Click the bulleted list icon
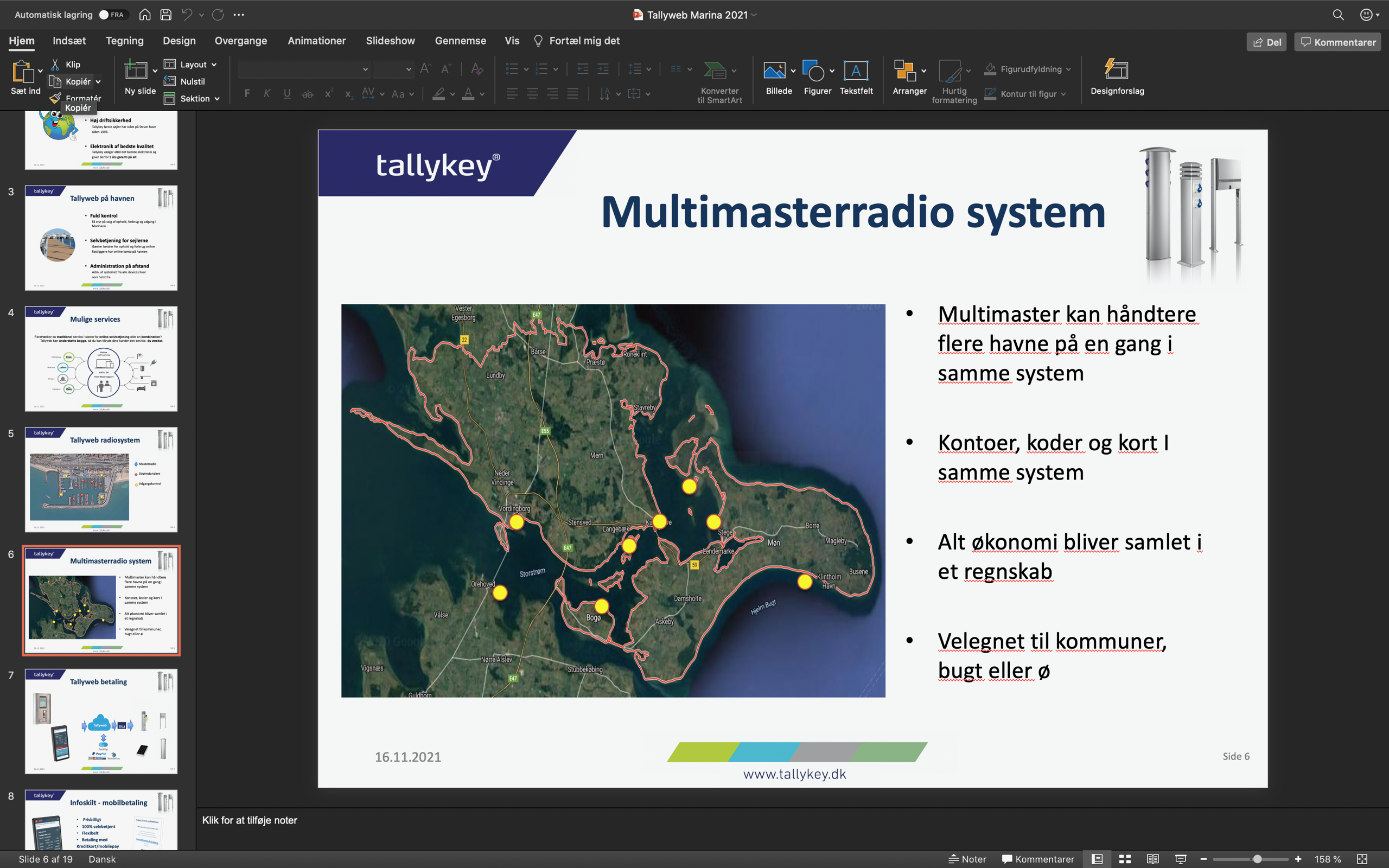The width and height of the screenshot is (1389, 868). coord(512,69)
